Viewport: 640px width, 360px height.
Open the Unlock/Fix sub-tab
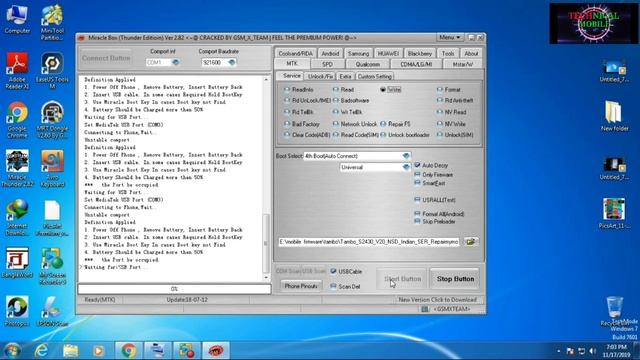pos(320,76)
